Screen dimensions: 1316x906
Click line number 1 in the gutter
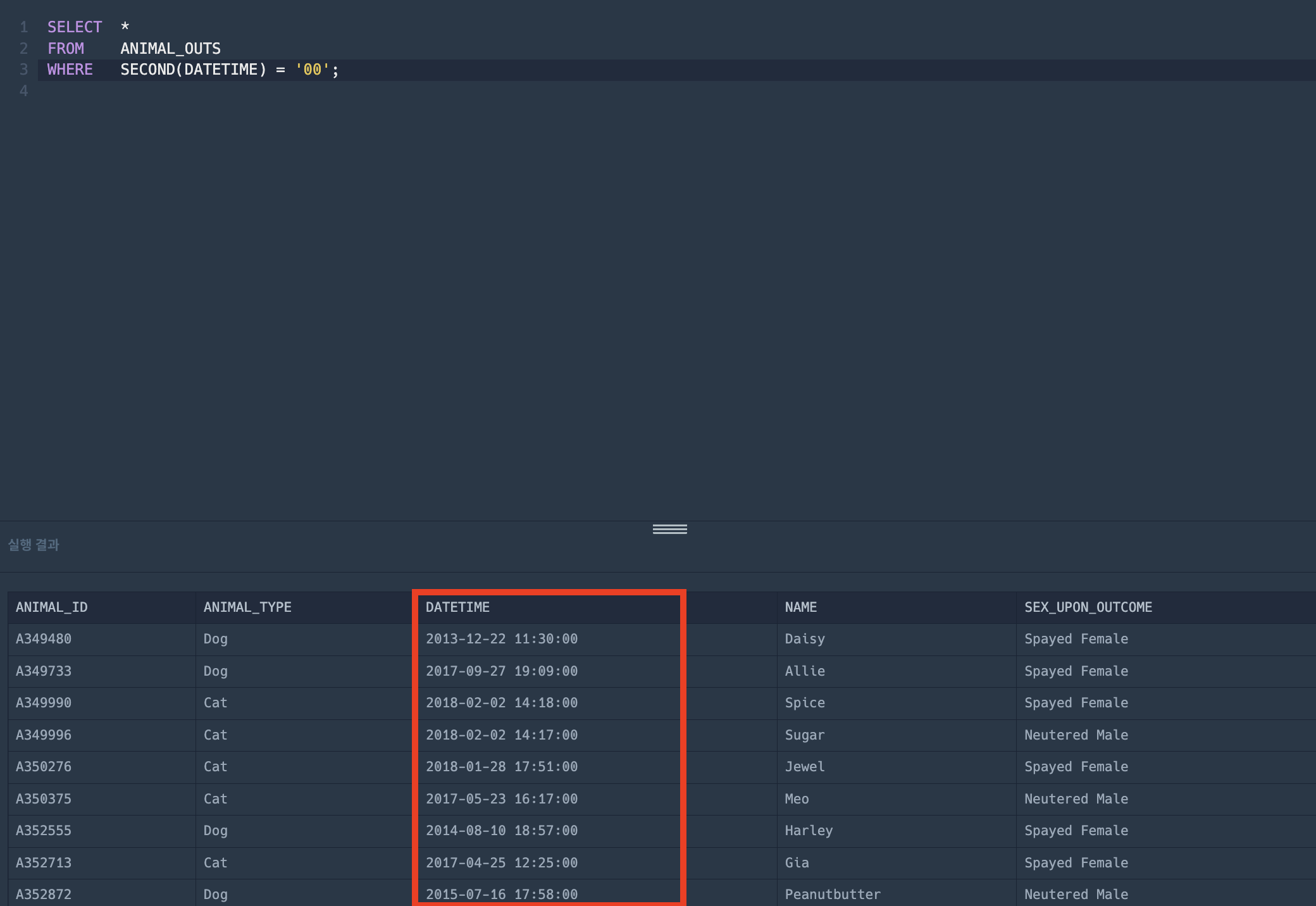coord(24,27)
